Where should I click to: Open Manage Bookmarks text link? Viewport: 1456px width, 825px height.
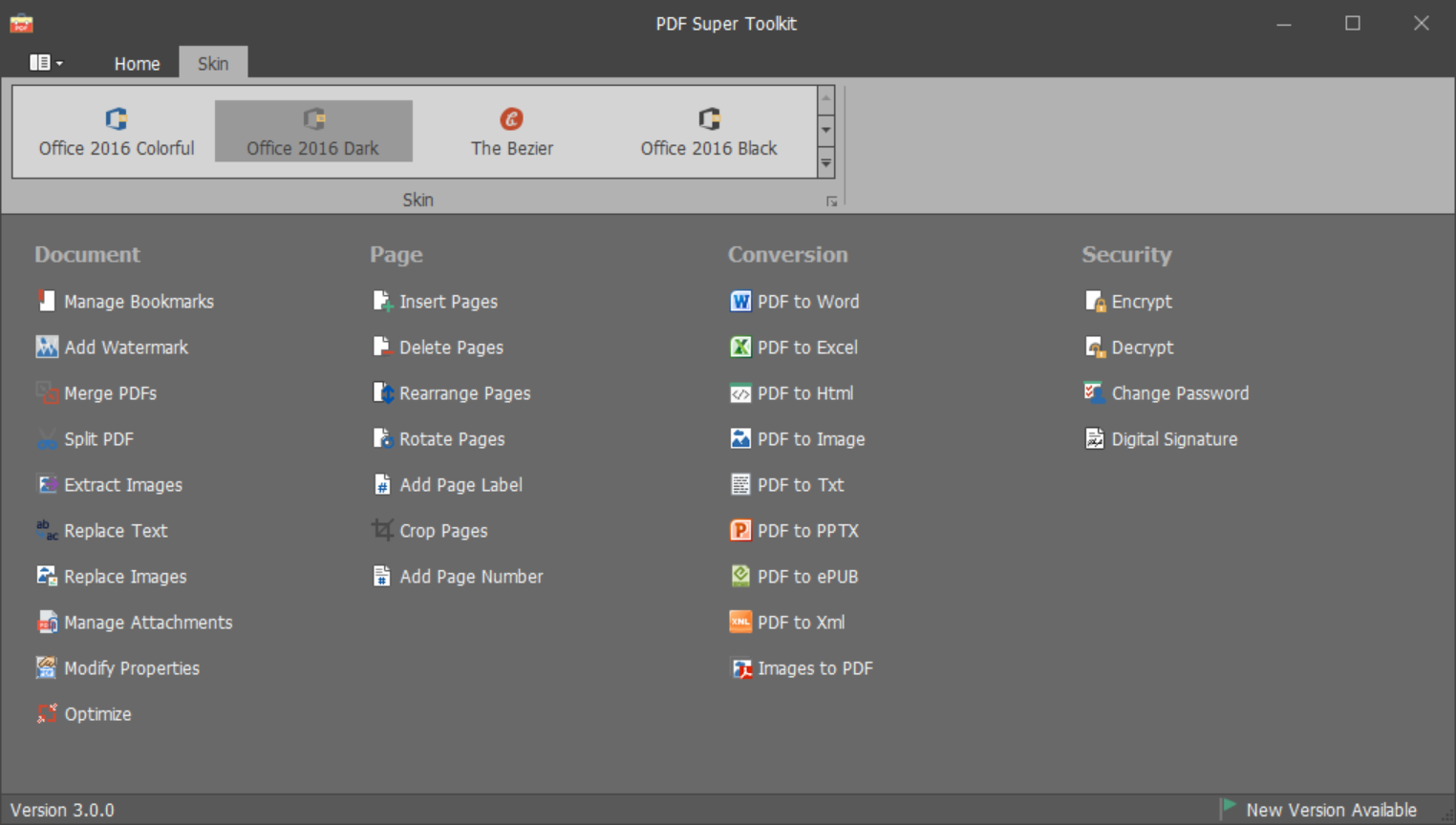[139, 302]
